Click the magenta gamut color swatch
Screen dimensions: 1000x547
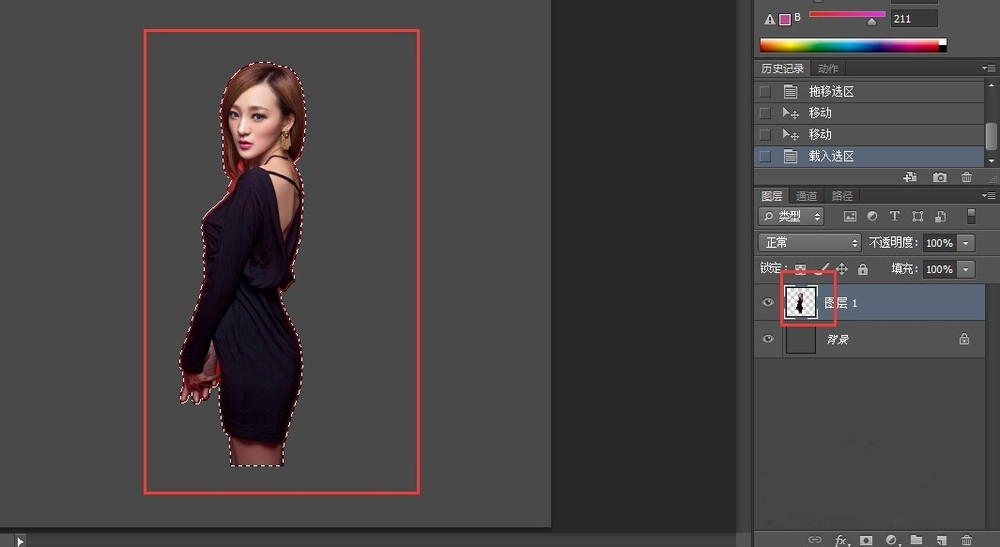point(785,20)
